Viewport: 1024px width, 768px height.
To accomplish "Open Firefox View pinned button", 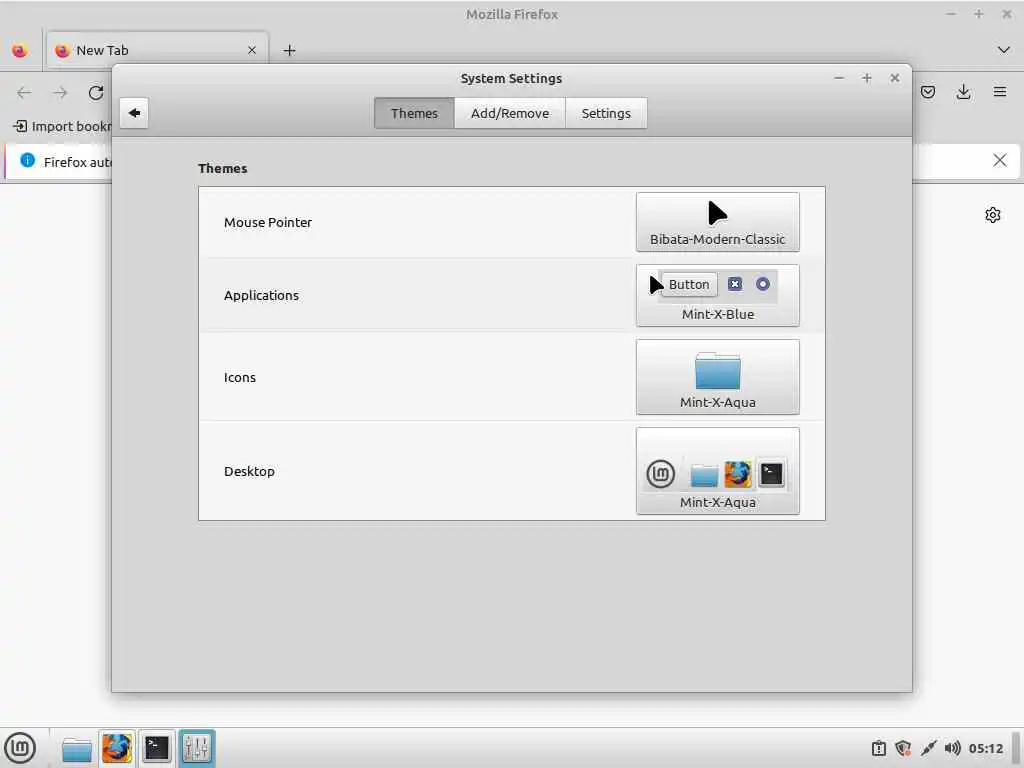I will pos(20,50).
